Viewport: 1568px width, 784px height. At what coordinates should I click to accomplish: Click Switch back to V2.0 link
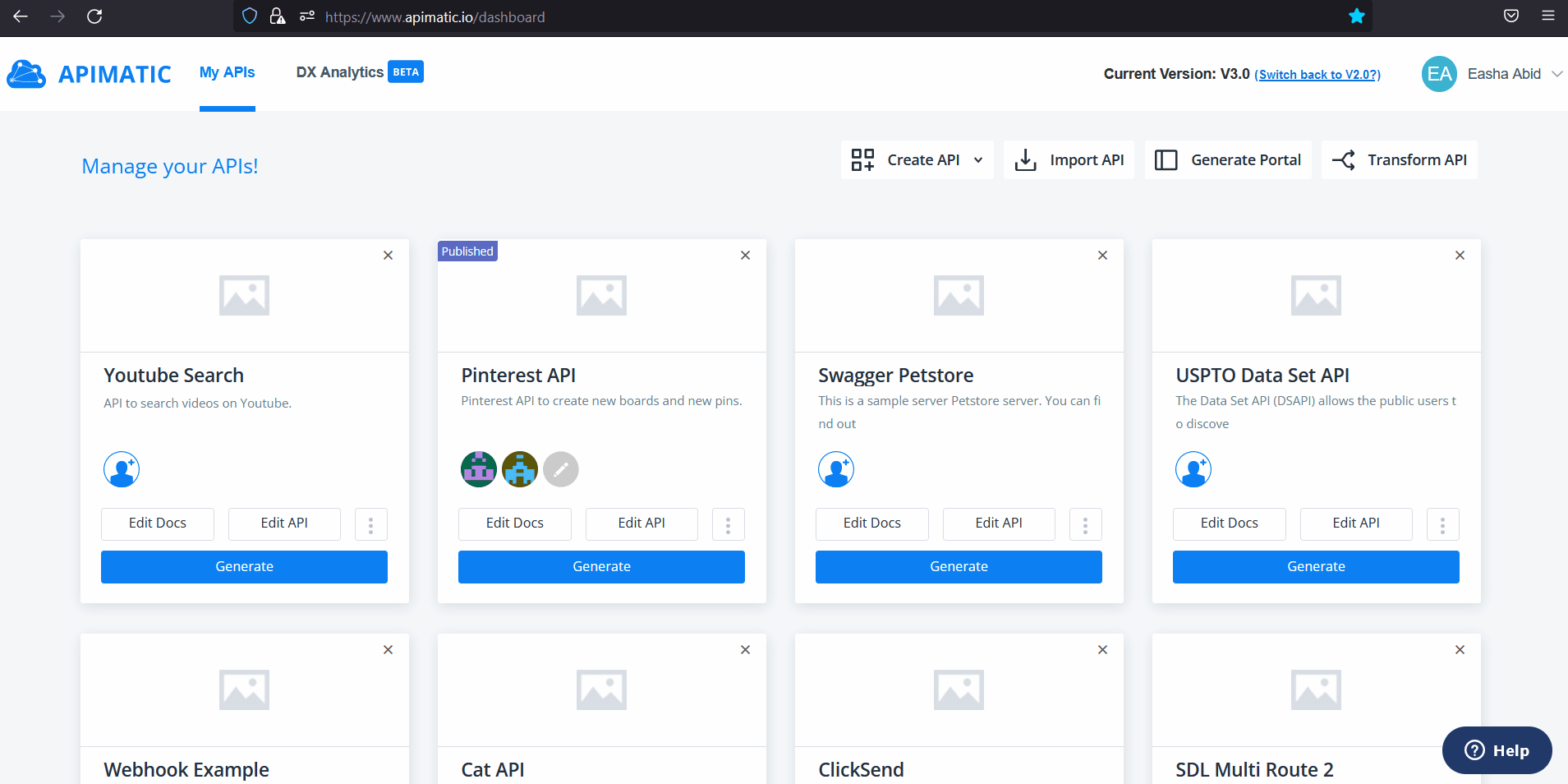(1317, 74)
